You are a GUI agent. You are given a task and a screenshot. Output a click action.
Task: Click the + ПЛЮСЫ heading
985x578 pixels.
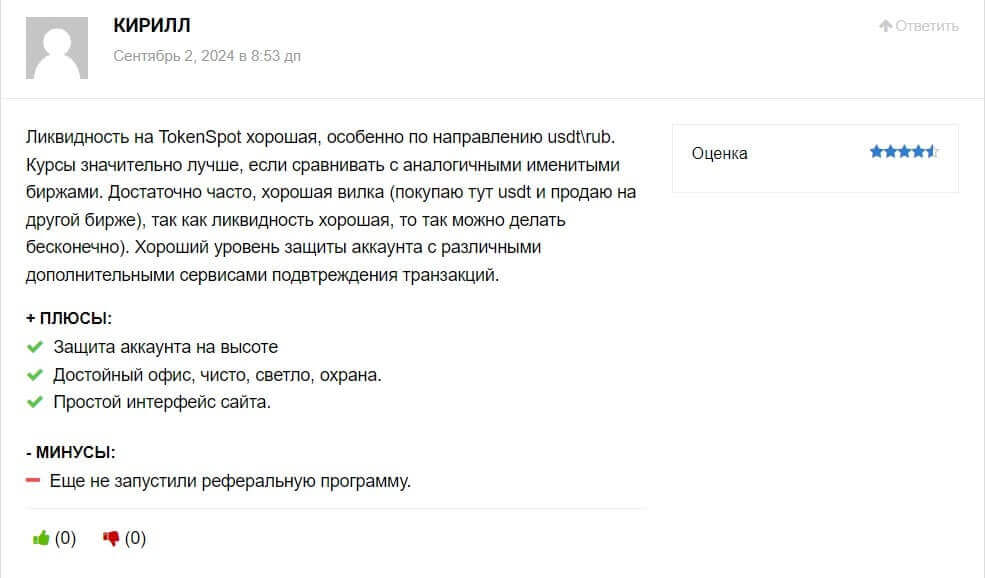click(69, 318)
